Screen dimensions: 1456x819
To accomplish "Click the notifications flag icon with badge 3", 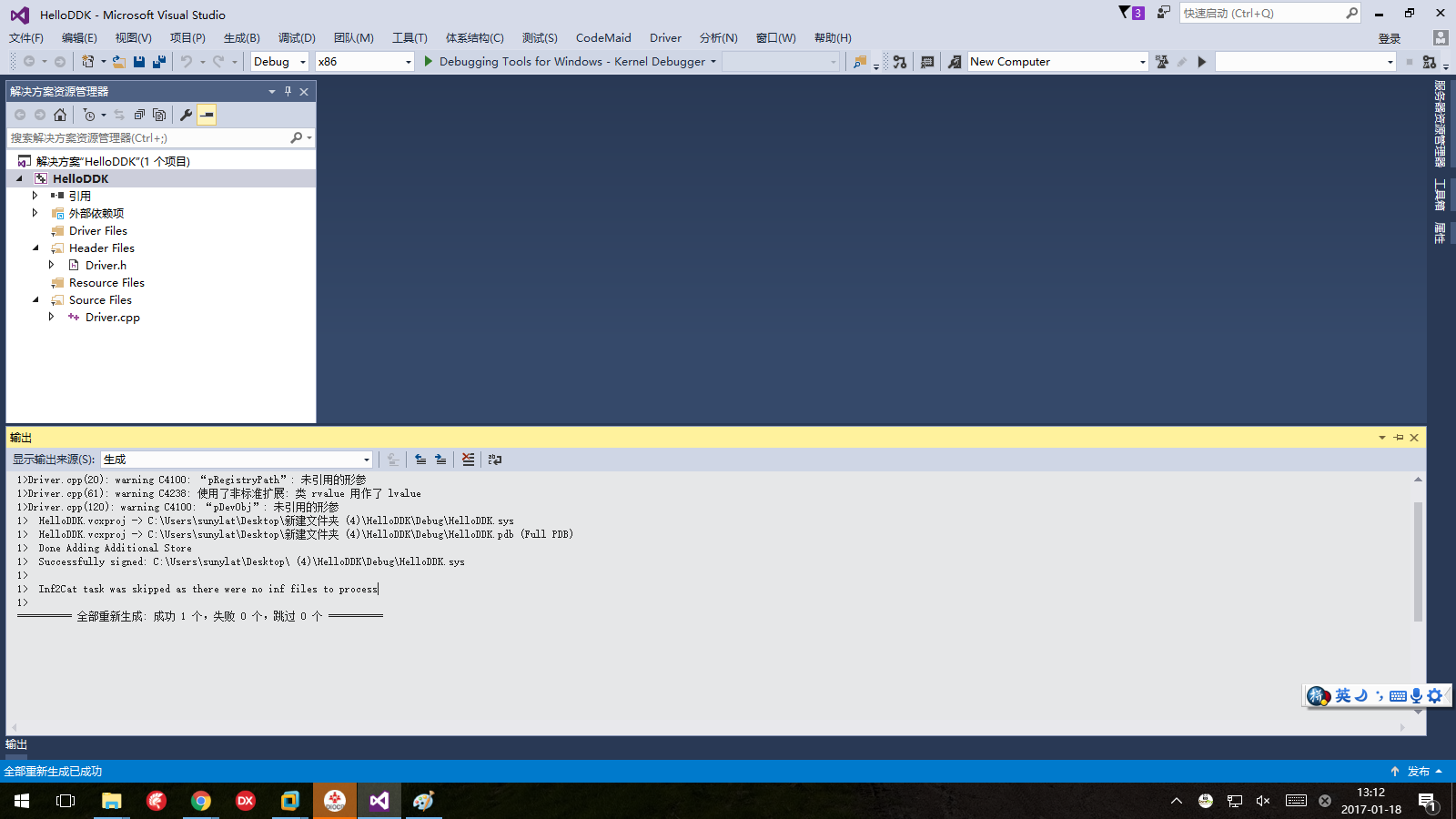I will [1131, 13].
